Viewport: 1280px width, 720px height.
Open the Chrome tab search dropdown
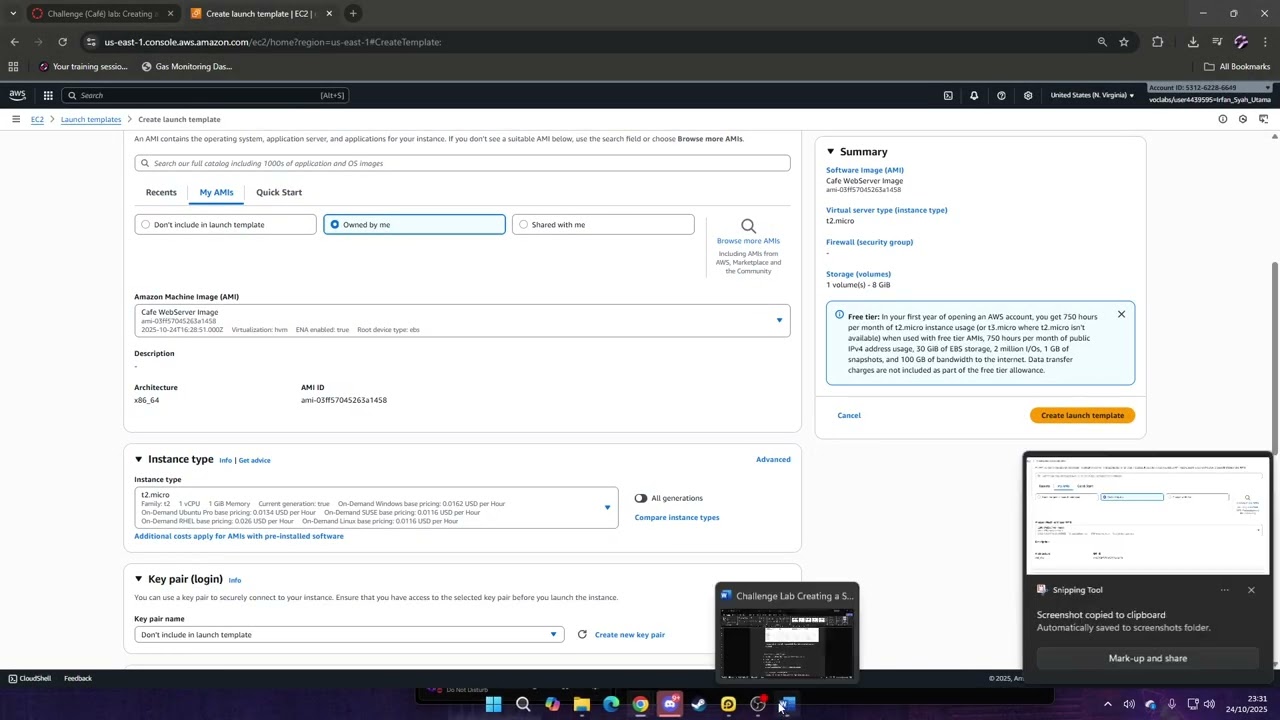coord(12,14)
